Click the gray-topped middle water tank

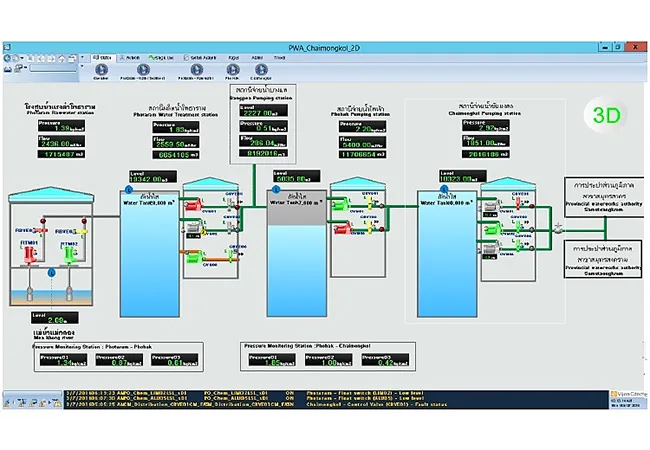(296, 253)
